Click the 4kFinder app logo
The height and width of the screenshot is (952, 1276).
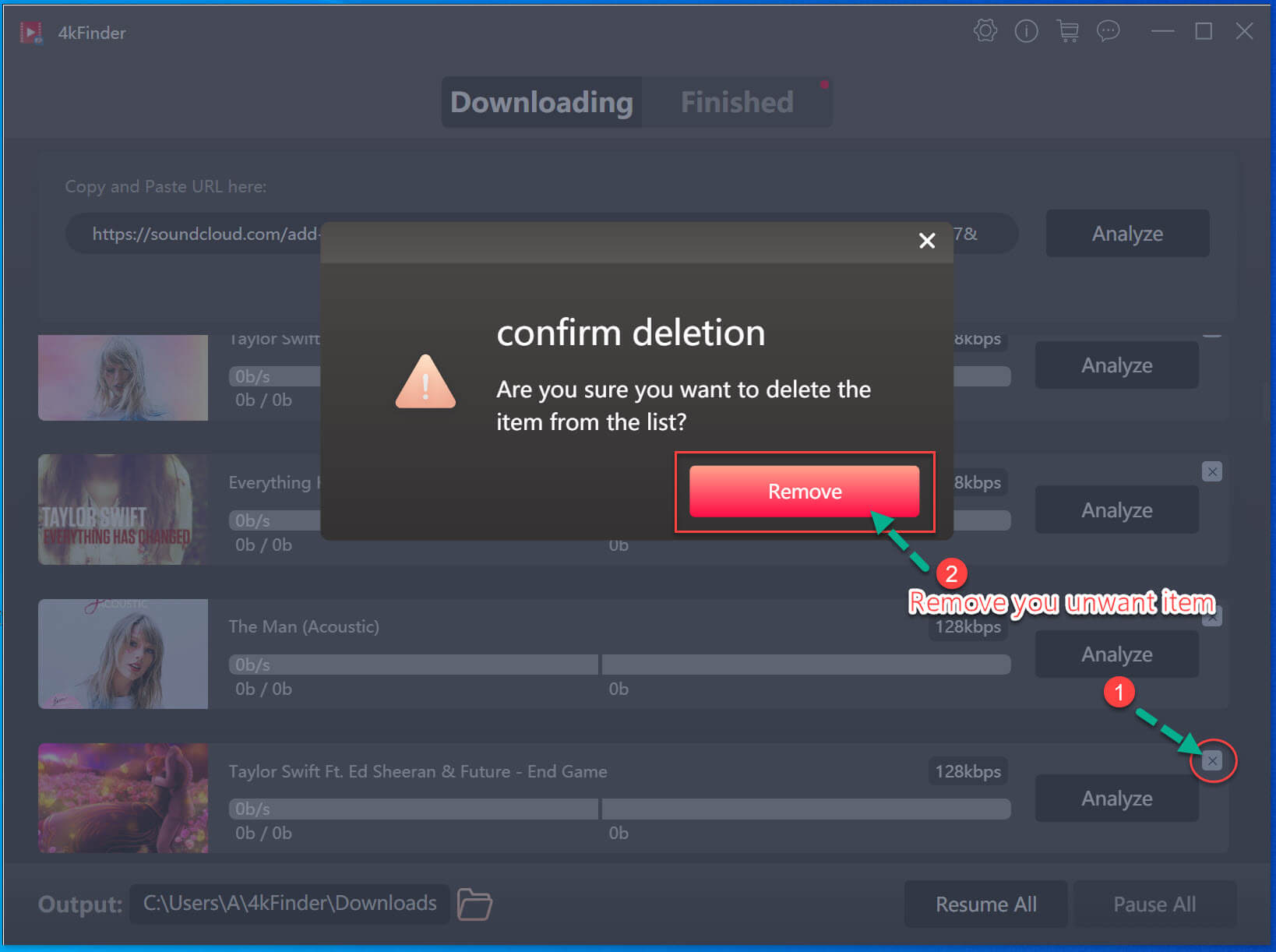31,33
